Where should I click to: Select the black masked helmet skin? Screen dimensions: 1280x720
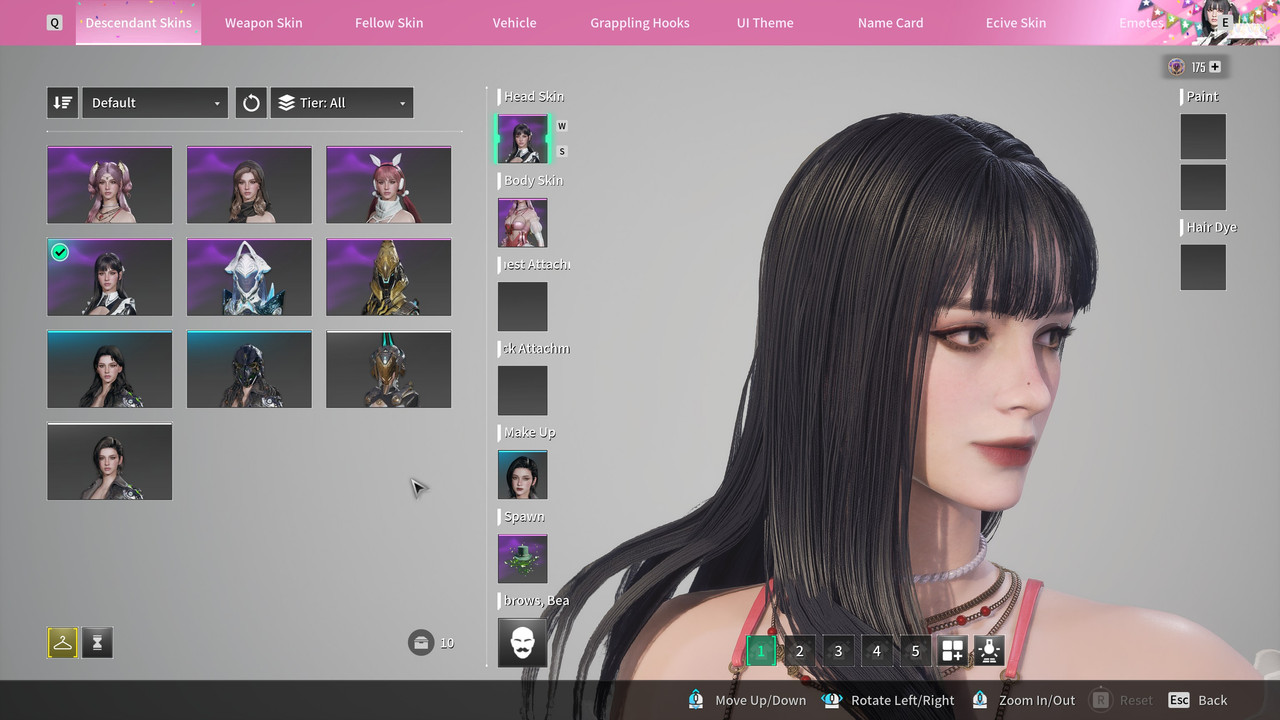pyautogui.click(x=249, y=369)
